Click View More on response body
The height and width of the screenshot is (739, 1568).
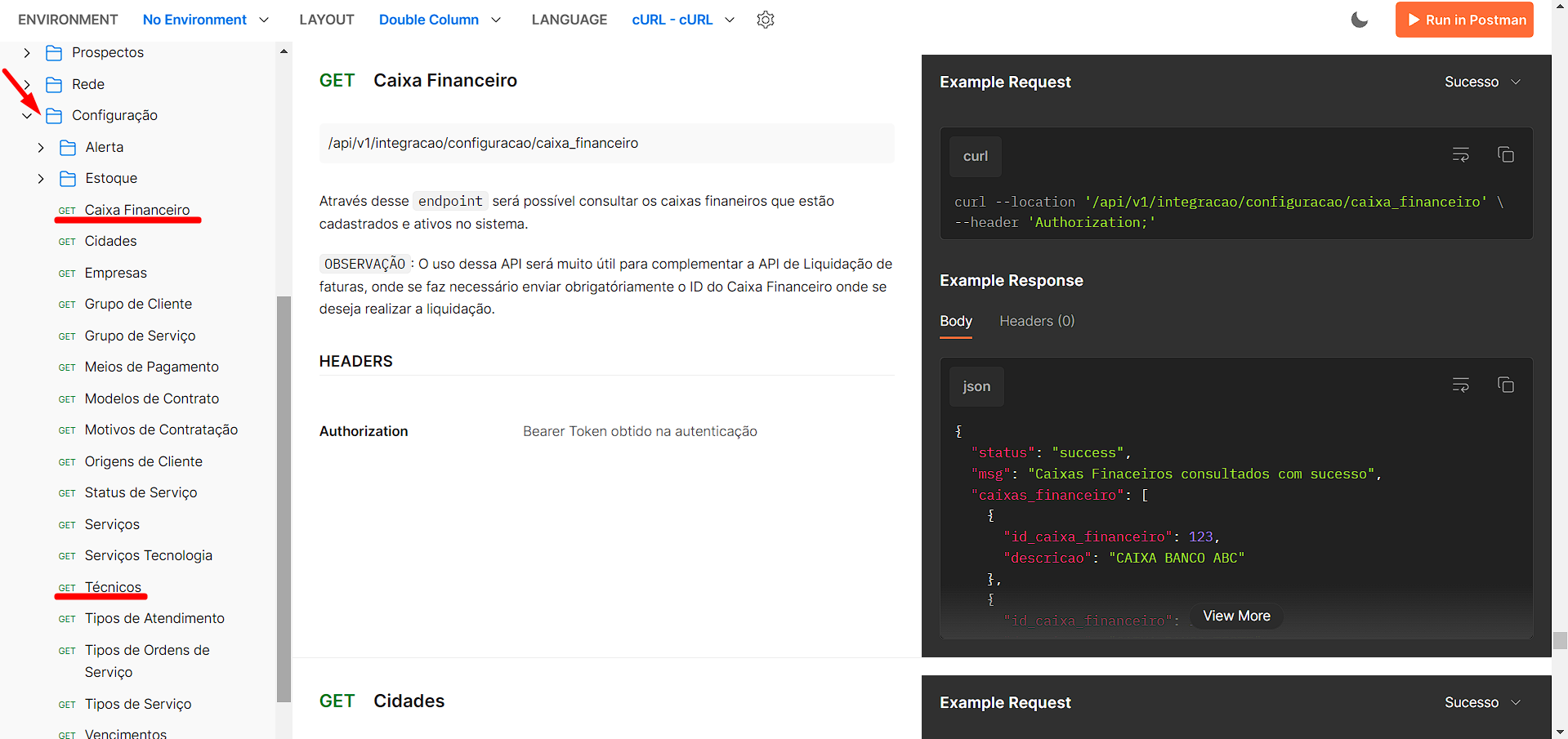pos(1236,616)
